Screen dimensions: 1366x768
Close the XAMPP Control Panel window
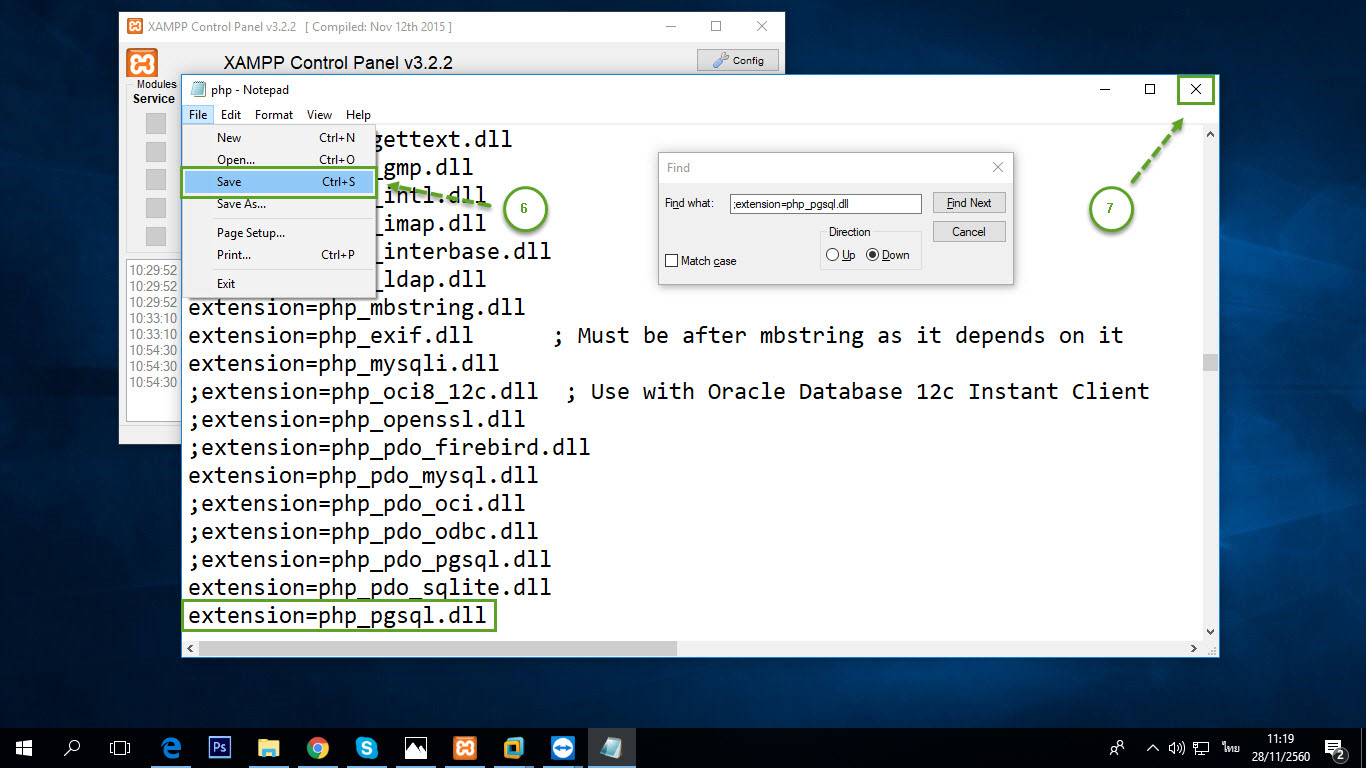coord(762,27)
